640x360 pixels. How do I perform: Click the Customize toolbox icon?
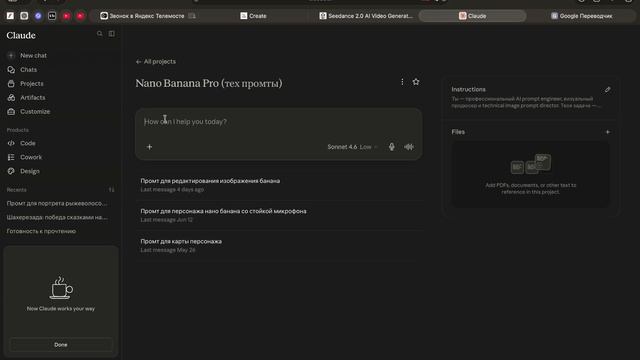click(11, 111)
